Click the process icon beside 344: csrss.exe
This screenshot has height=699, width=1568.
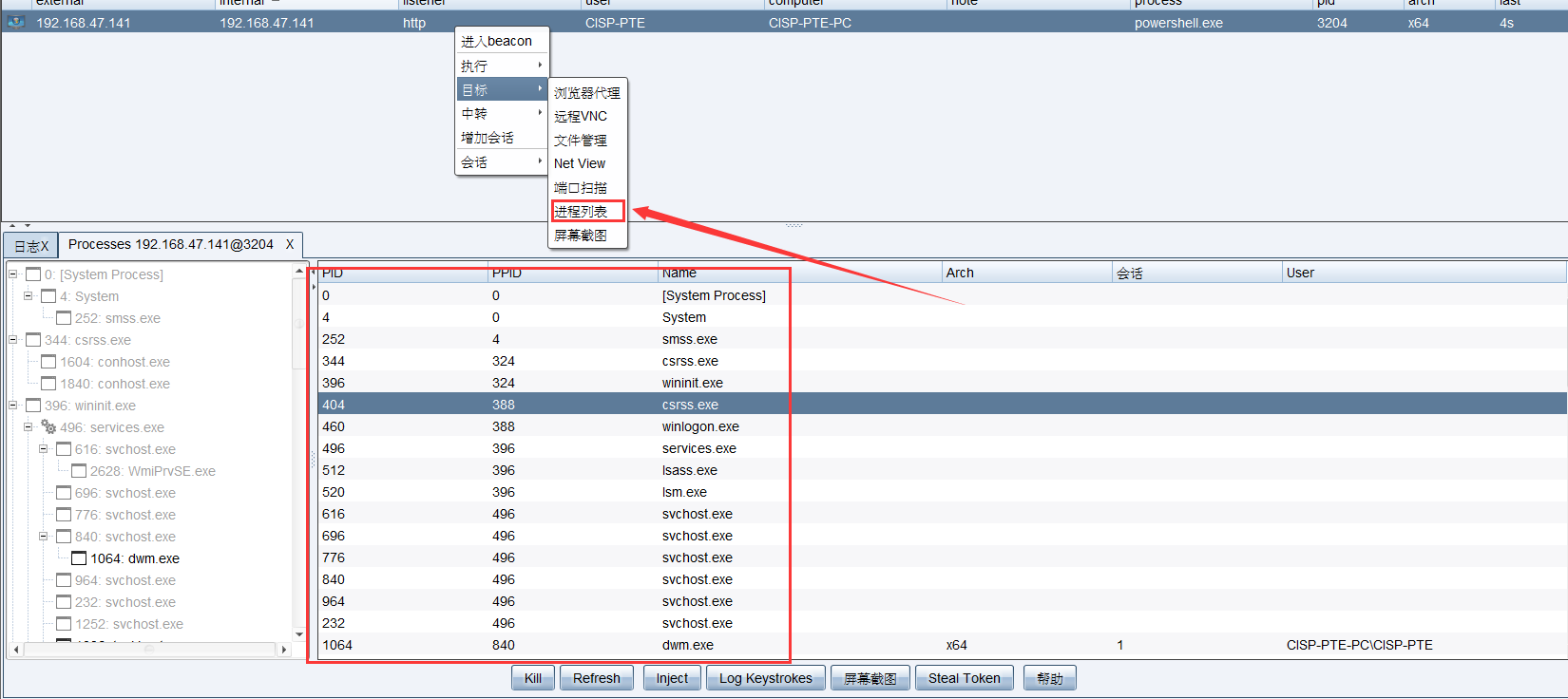point(33,340)
